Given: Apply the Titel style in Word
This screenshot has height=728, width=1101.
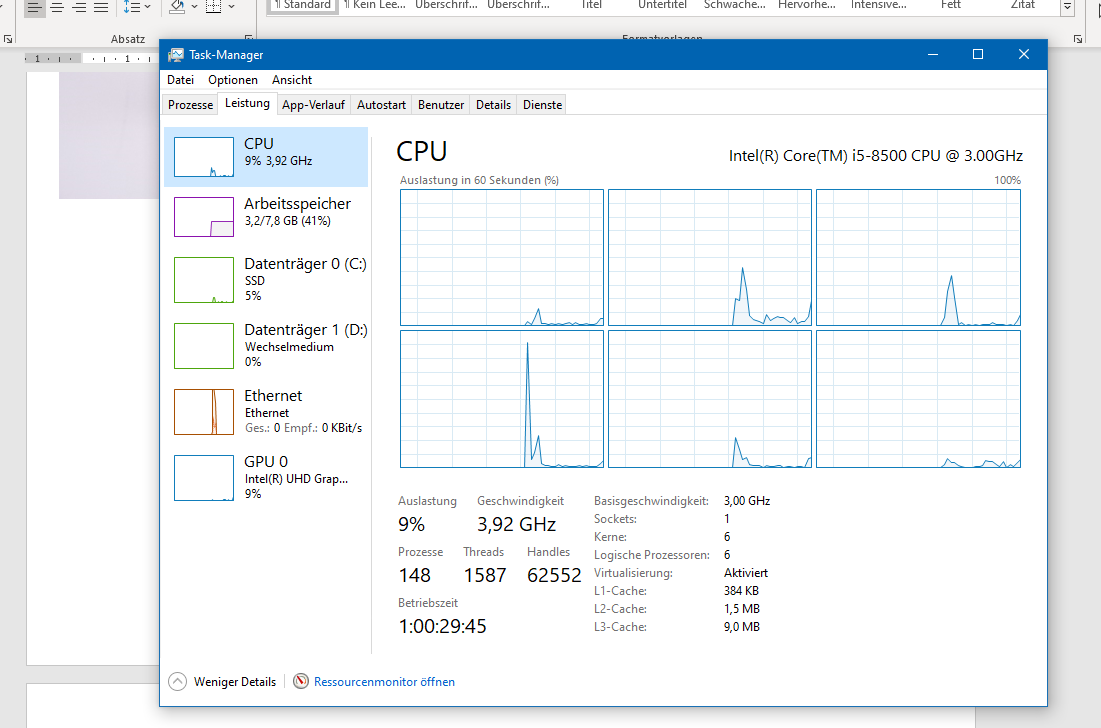Looking at the screenshot, I should point(591,6).
